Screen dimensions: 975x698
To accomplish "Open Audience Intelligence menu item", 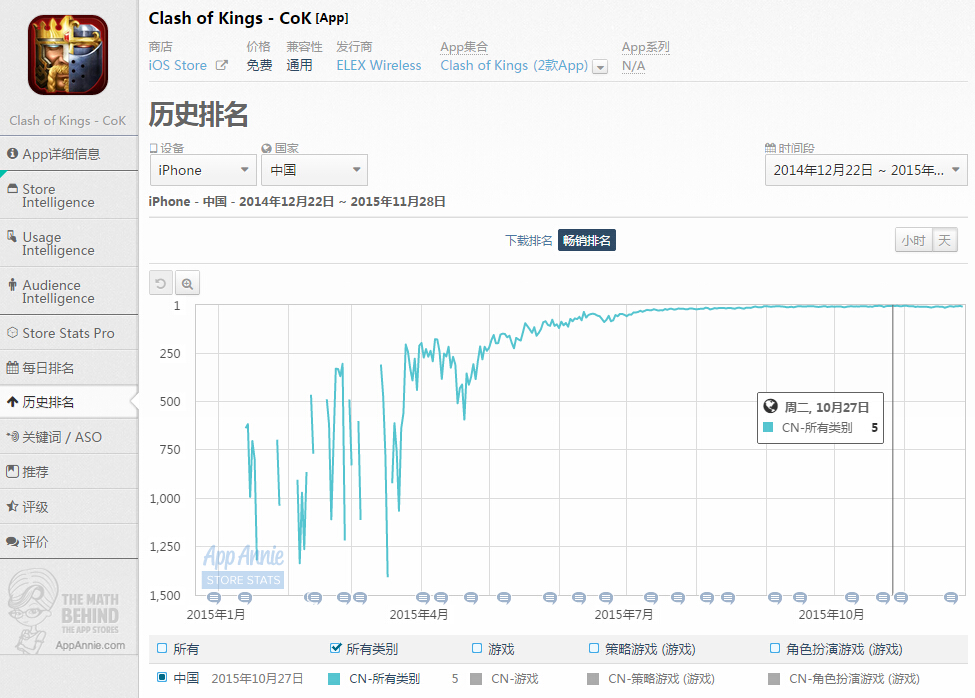I will coord(69,292).
